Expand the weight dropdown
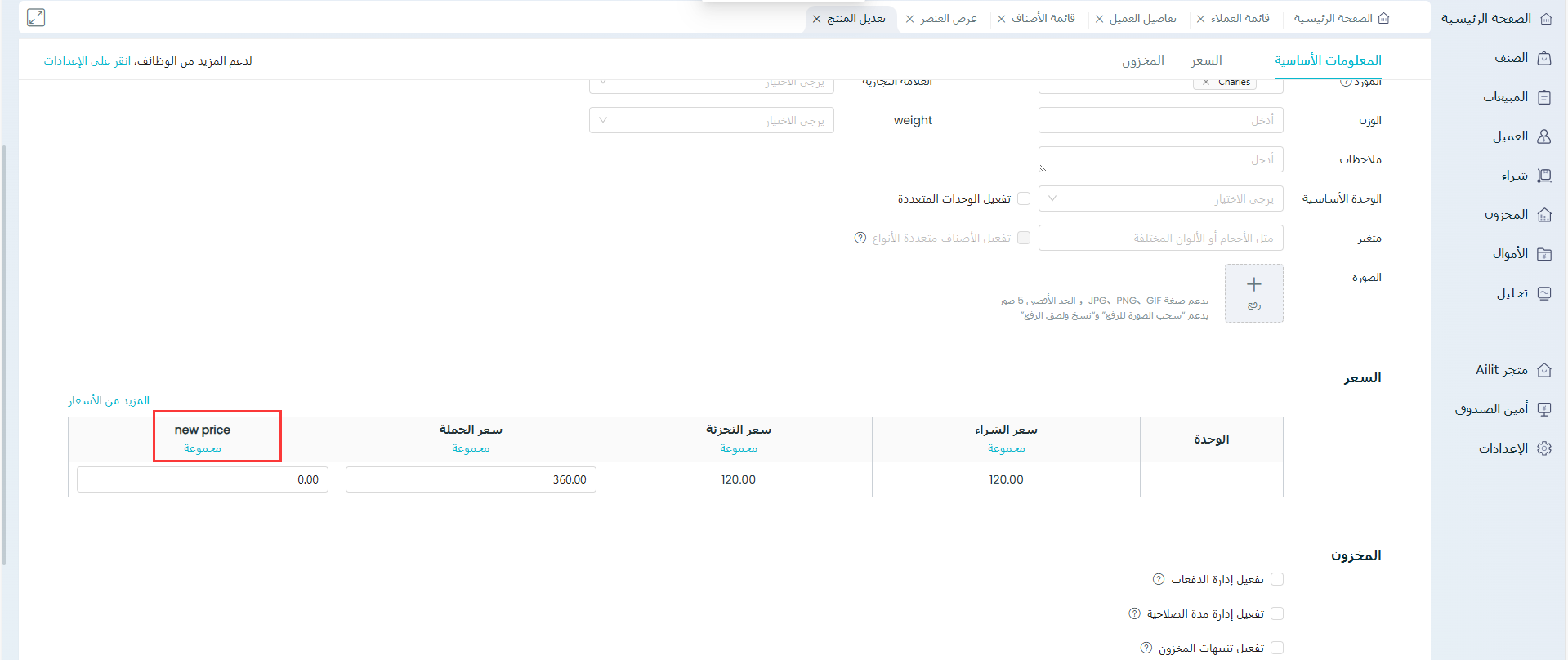This screenshot has height=660, width=1568. (711, 120)
